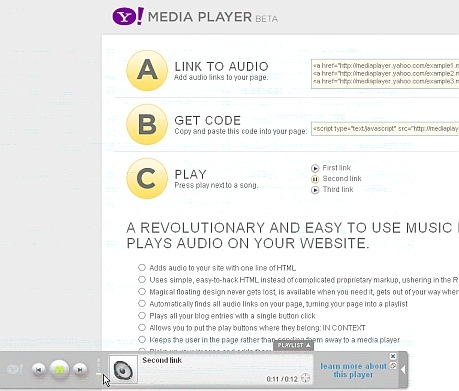The image size is (459, 391).
Task: Pause the Second link track
Action: tap(315, 179)
